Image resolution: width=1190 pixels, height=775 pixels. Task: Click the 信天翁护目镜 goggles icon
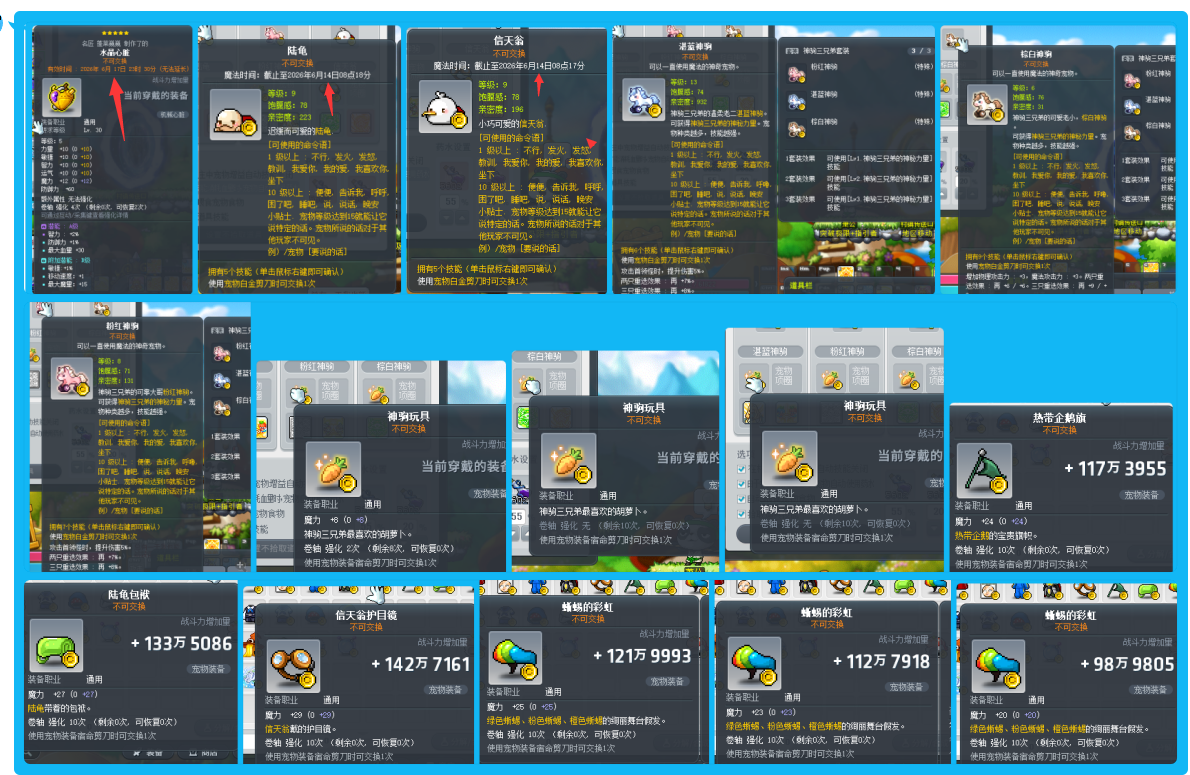click(x=294, y=666)
